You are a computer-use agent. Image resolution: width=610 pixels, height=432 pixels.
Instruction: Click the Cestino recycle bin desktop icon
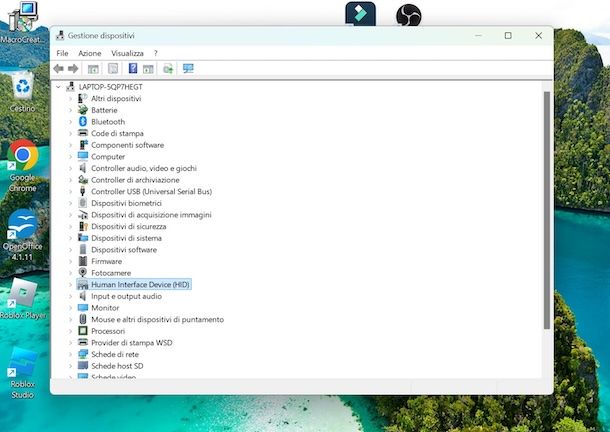(23, 92)
